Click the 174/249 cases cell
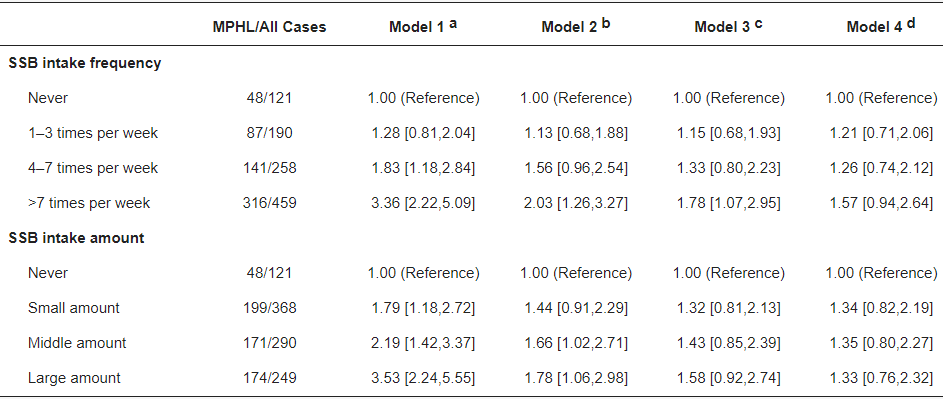The width and height of the screenshot is (943, 399). pyautogui.click(x=269, y=378)
